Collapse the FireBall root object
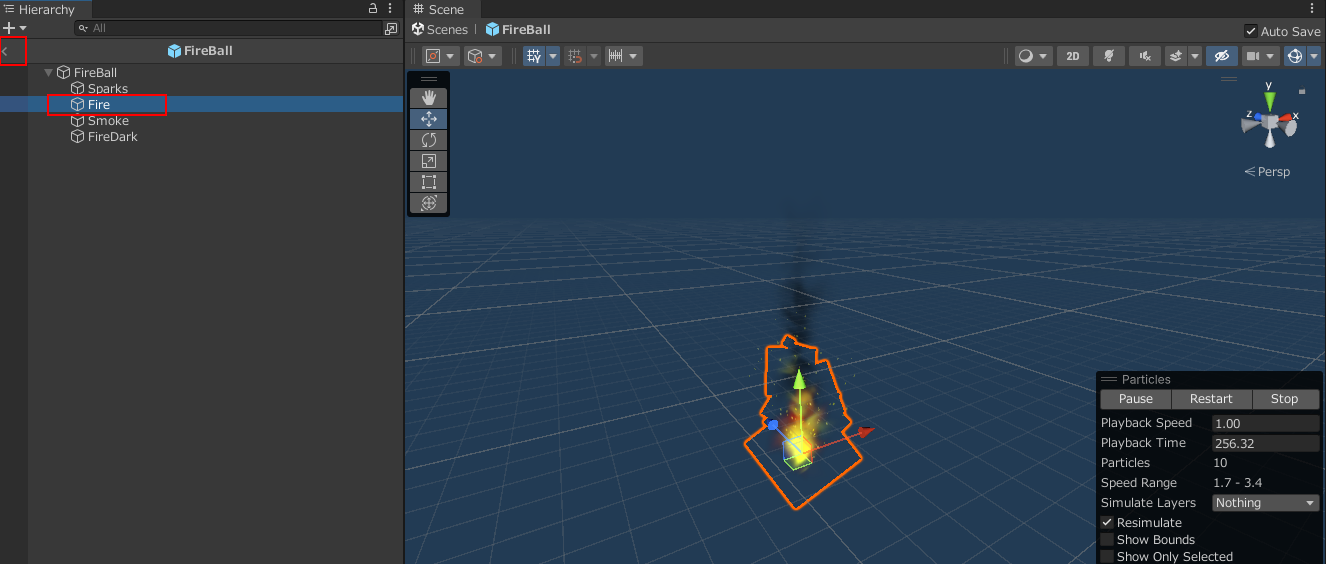 (x=49, y=73)
